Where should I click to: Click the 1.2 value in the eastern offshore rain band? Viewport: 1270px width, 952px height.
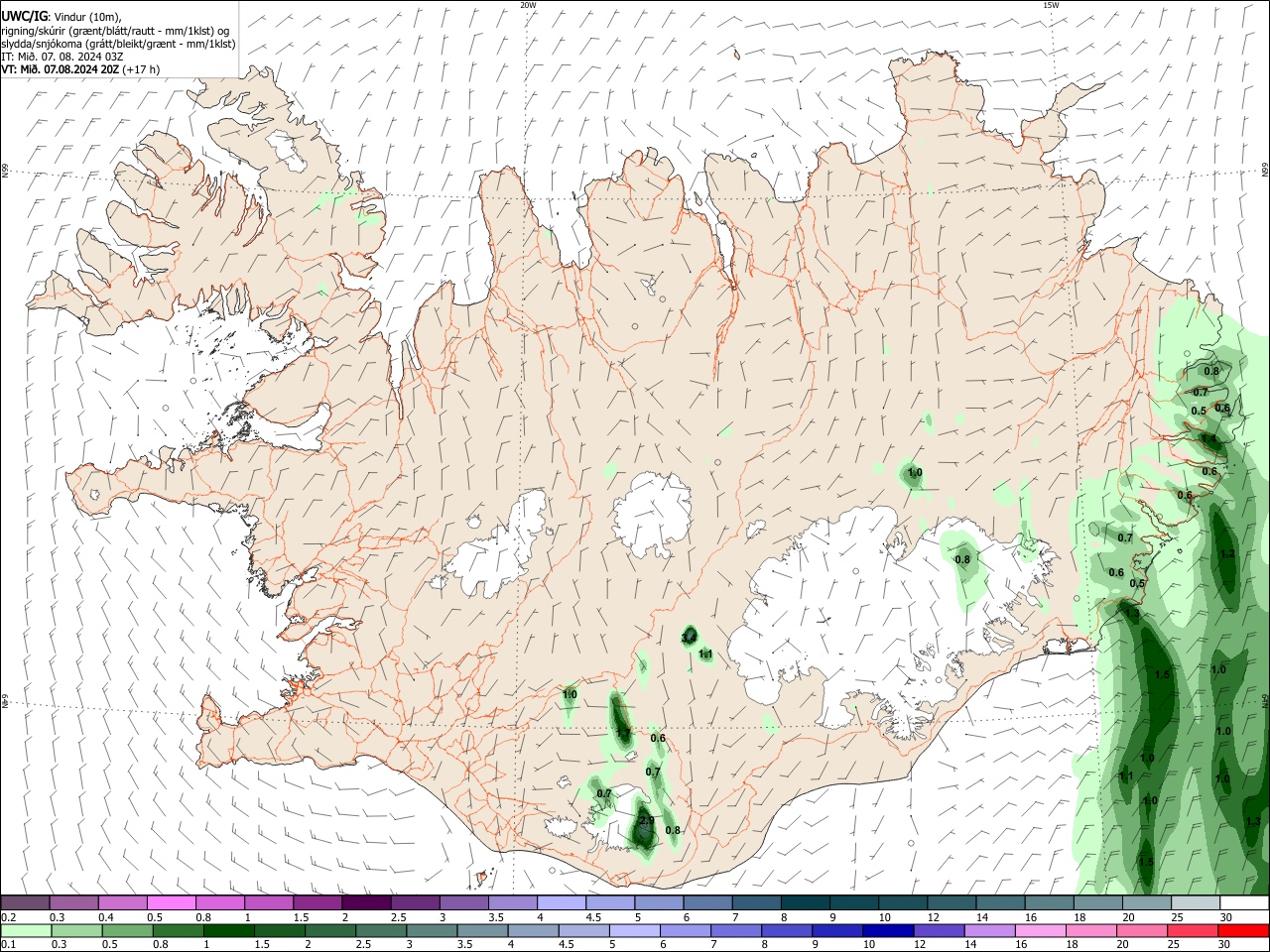click(1227, 554)
